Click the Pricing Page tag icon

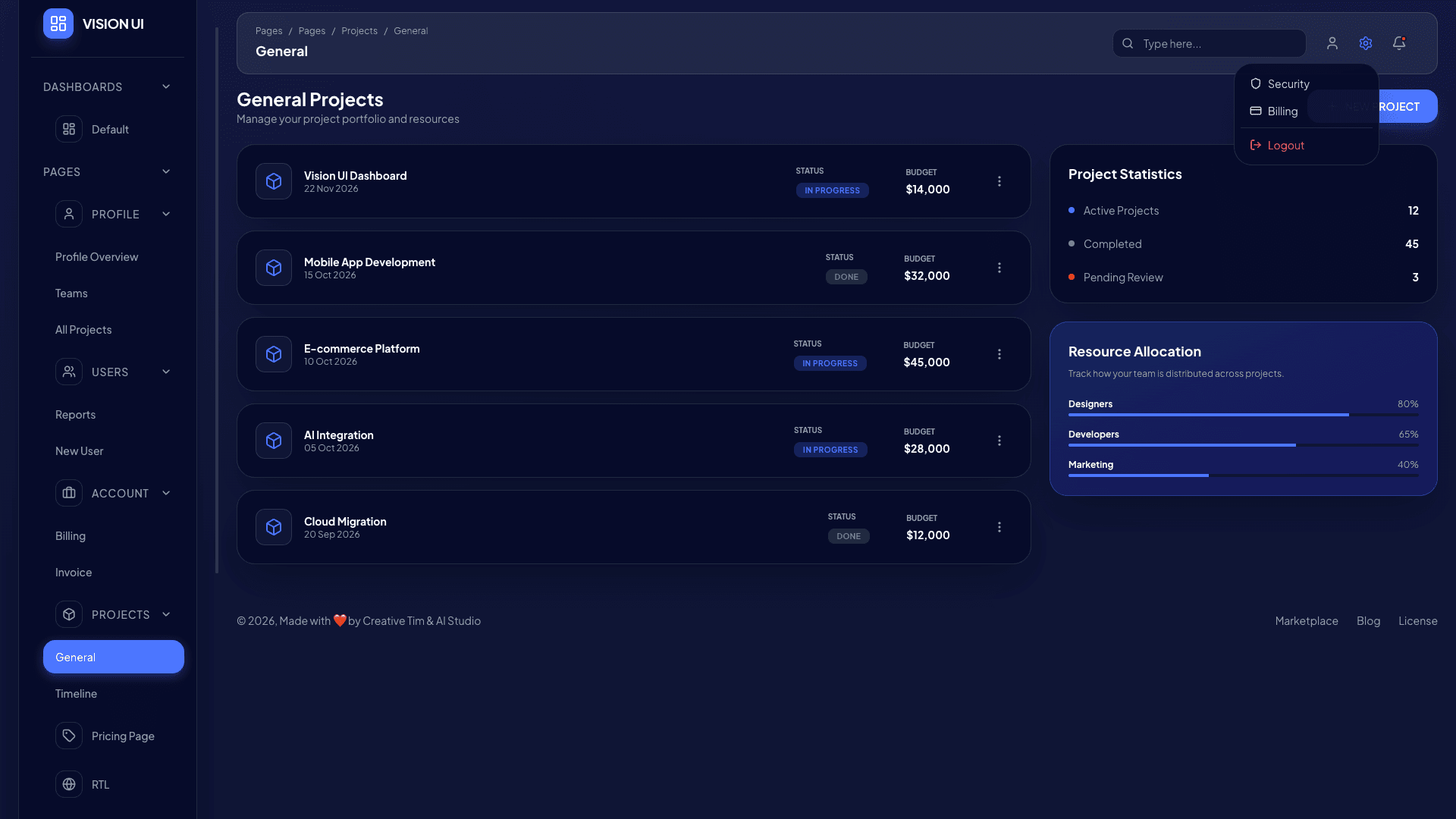[x=68, y=736]
